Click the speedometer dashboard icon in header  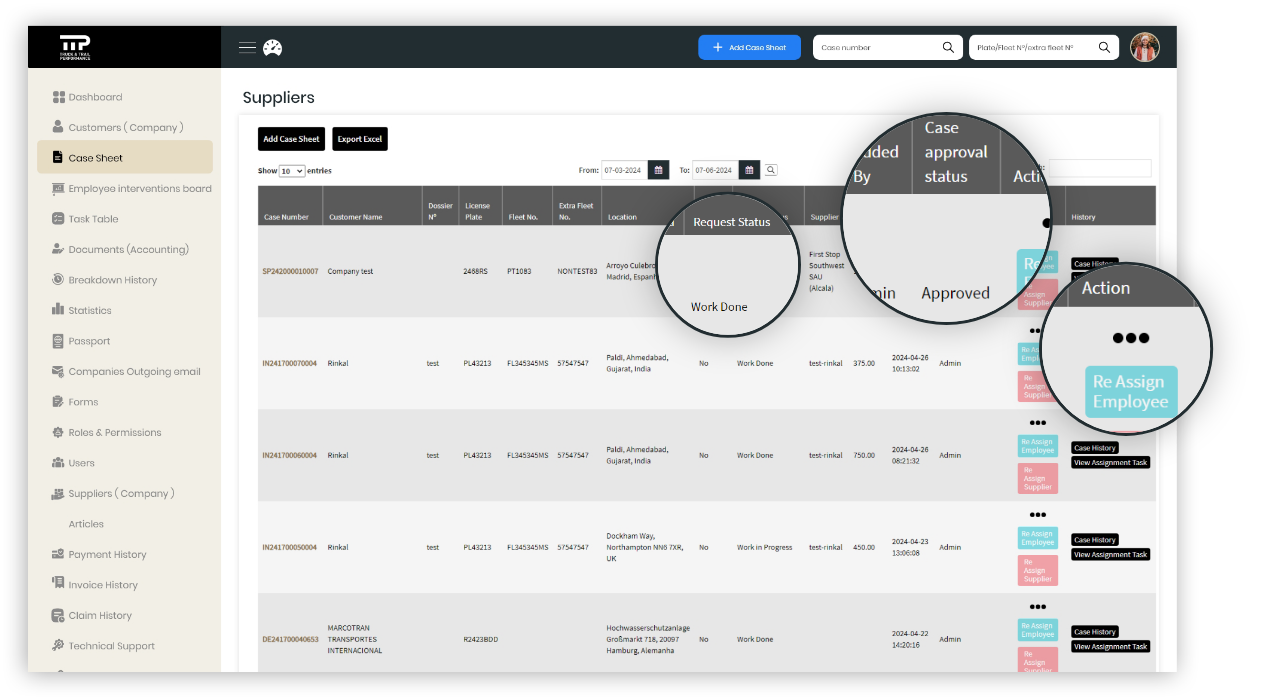coord(273,47)
